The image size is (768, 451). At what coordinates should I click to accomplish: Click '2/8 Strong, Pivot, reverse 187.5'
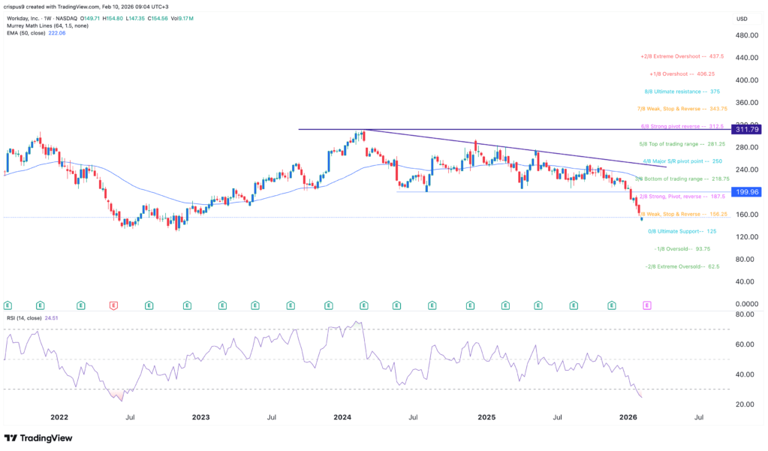[682, 197]
